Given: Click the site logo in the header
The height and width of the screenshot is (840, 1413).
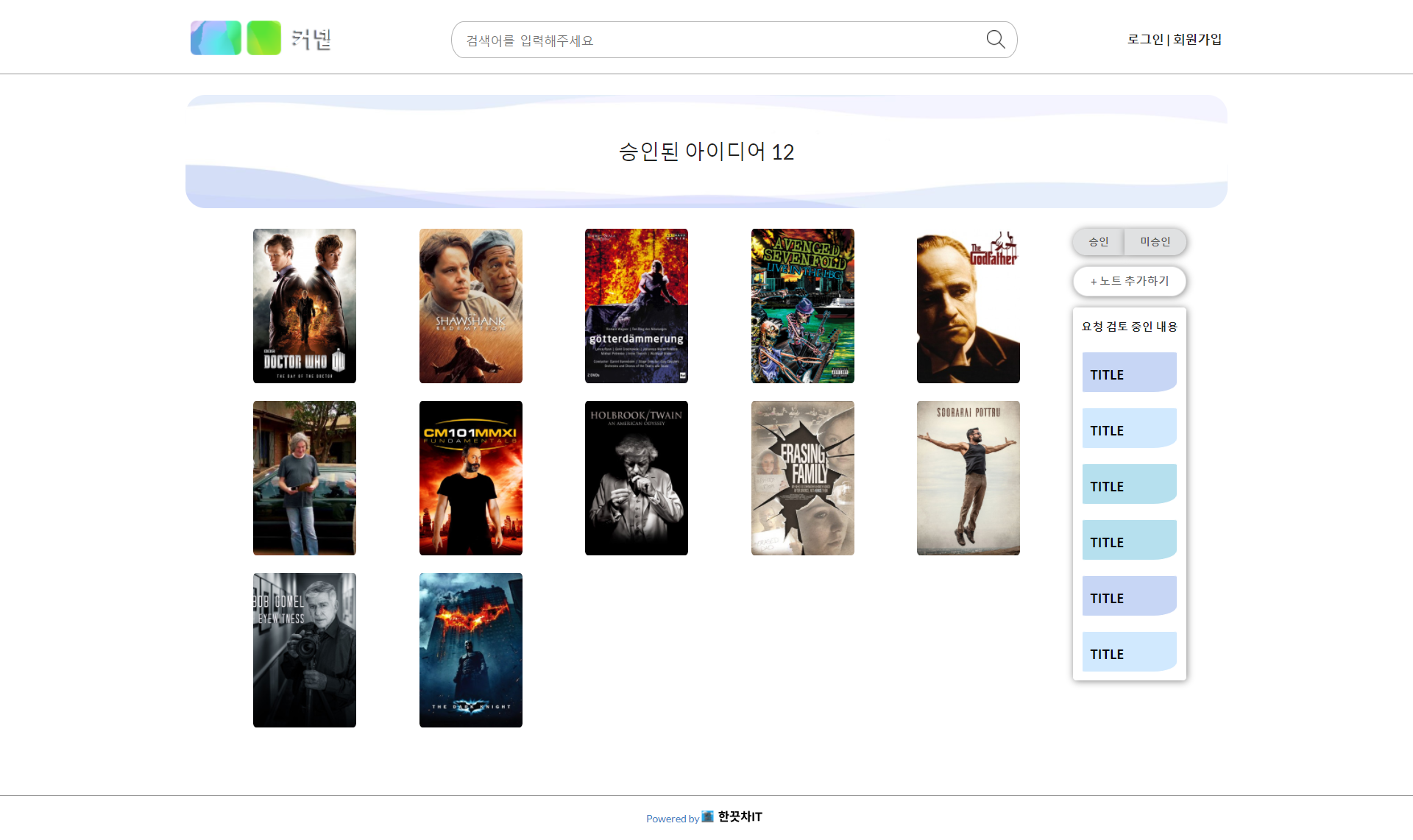Looking at the screenshot, I should [x=261, y=38].
